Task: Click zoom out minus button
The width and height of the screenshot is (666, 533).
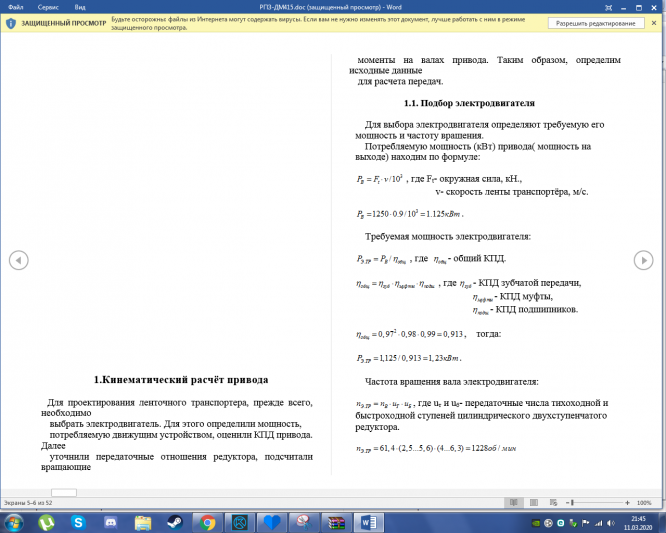Action: point(567,502)
